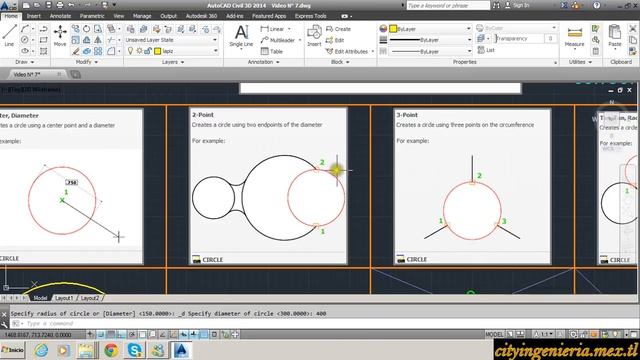The width and height of the screenshot is (640, 360).
Task: Toggle freeze sun icon for lapiz layer
Action: (x=139, y=51)
